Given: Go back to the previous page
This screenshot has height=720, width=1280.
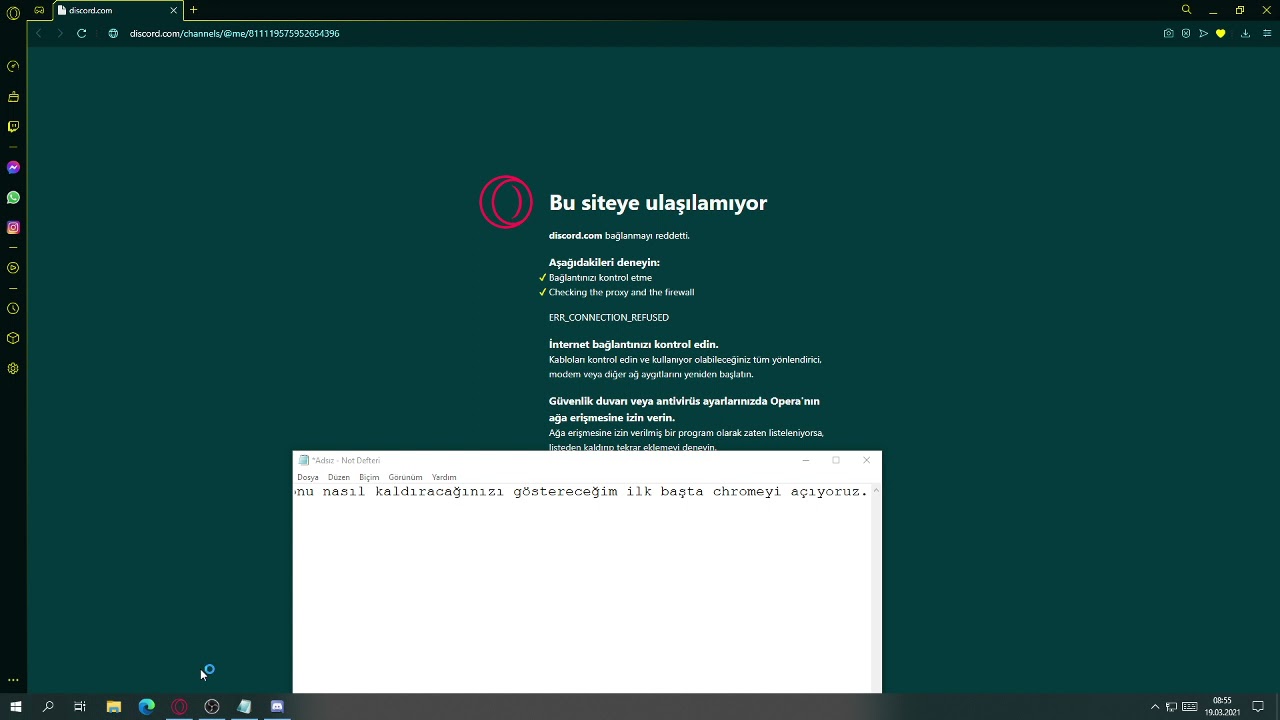Looking at the screenshot, I should (x=38, y=33).
